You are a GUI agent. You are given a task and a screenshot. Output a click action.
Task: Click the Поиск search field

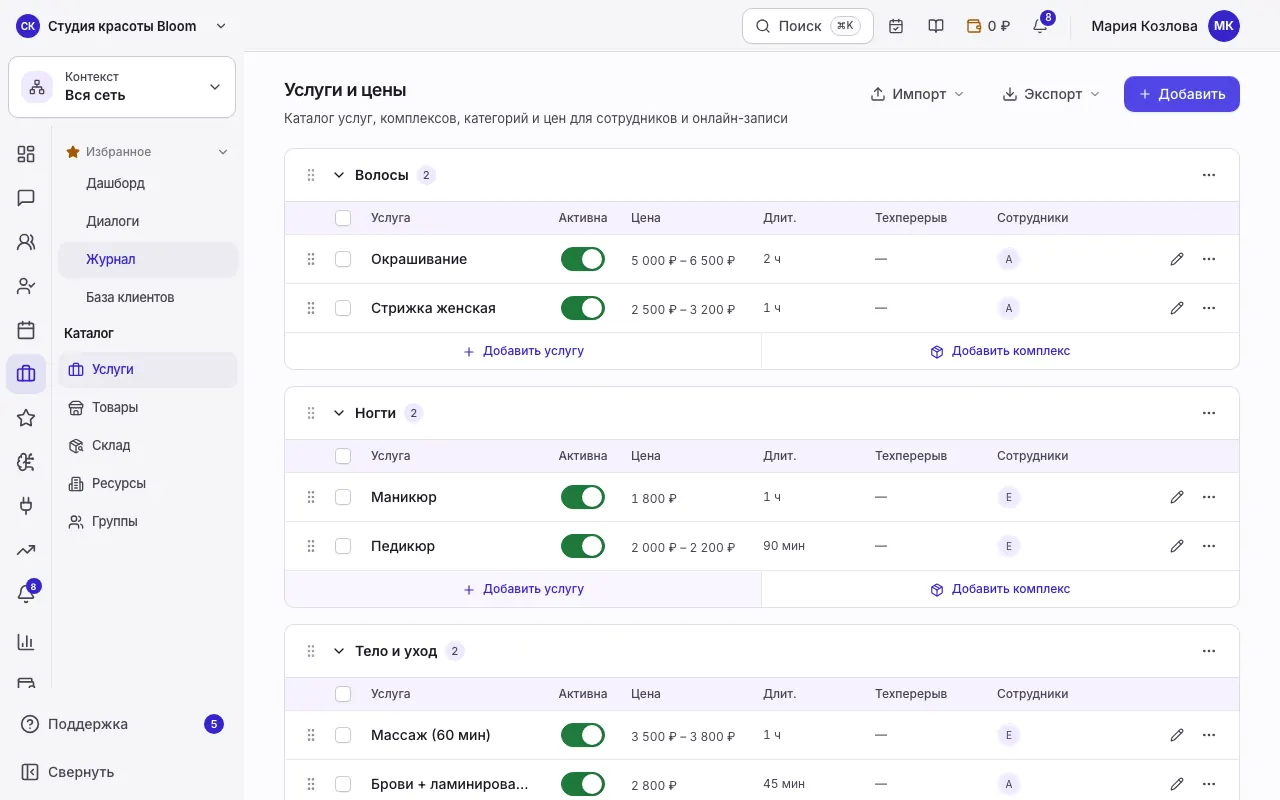click(x=808, y=26)
